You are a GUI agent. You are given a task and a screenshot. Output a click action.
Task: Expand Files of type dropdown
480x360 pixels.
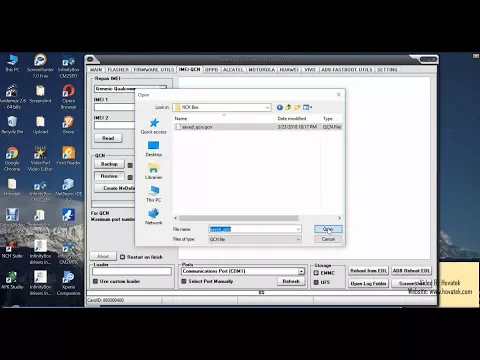298,239
